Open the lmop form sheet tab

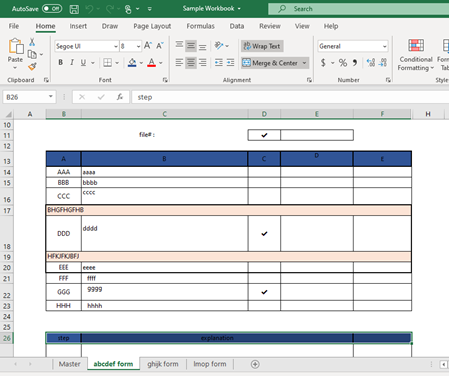pos(210,364)
